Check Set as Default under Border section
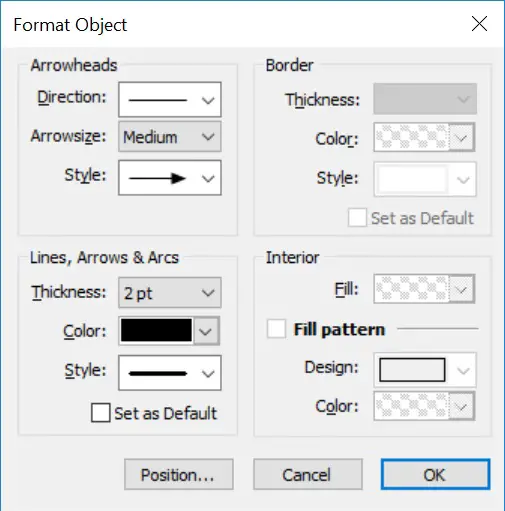The image size is (505, 511). tap(357, 218)
